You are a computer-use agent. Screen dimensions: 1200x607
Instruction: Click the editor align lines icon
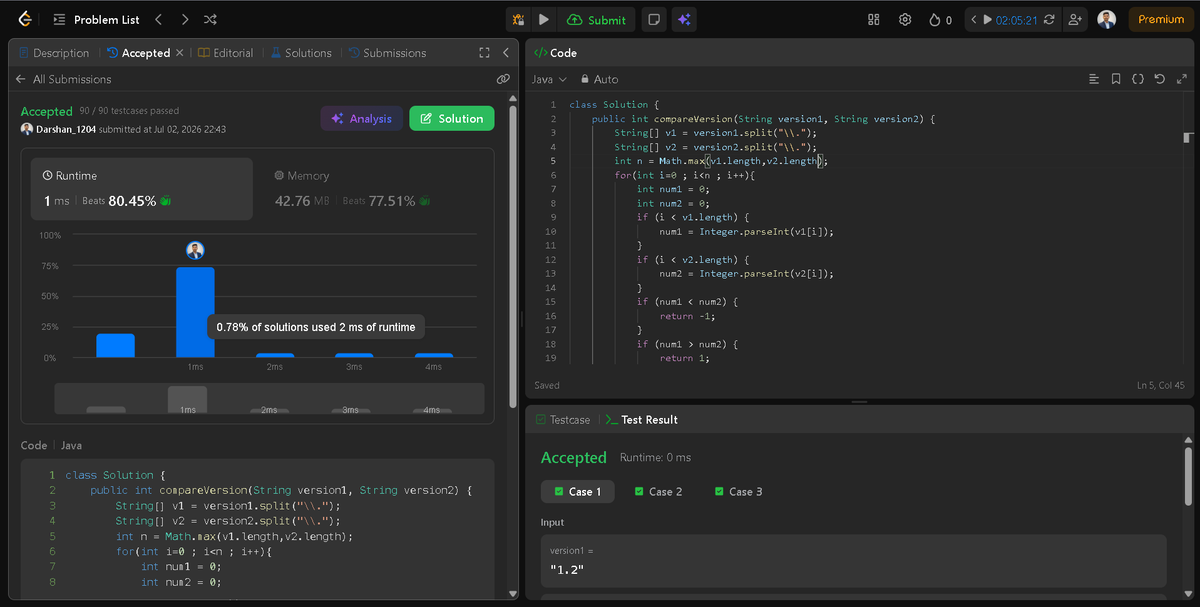tap(1094, 79)
